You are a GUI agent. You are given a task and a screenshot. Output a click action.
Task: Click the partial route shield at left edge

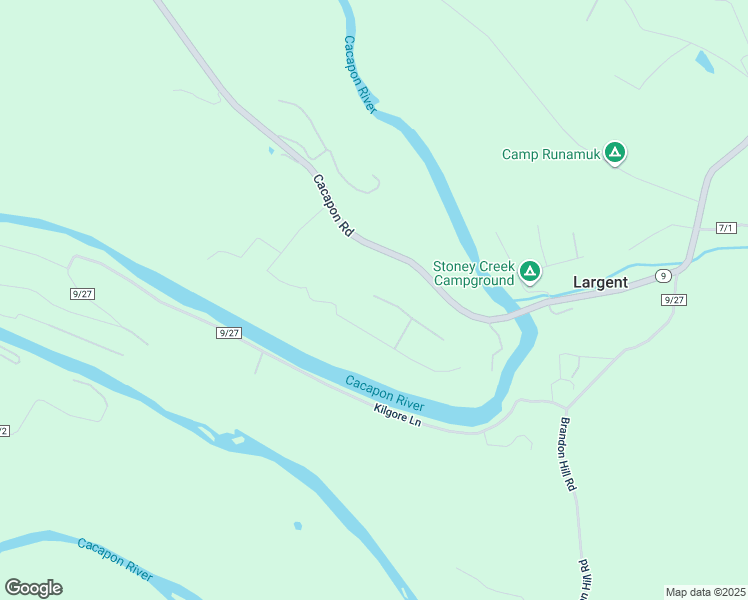(x=4, y=431)
